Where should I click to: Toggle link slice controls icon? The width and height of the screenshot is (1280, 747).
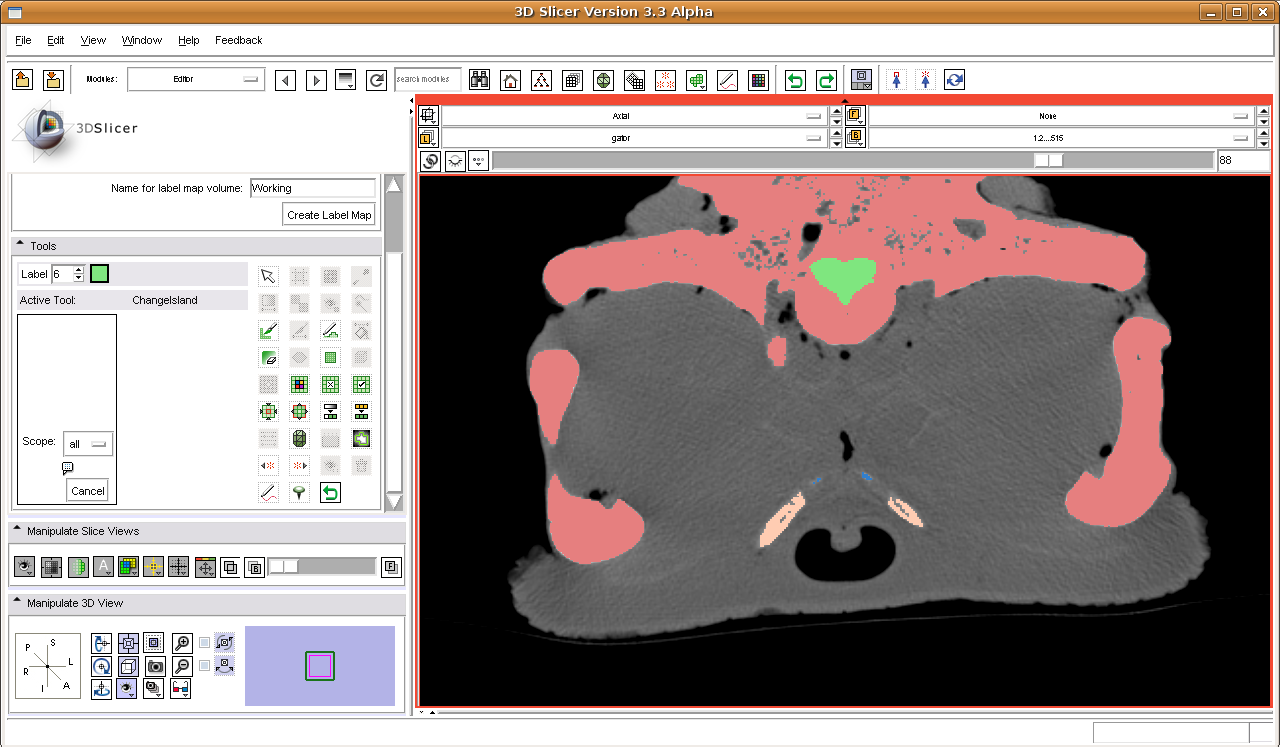(431, 161)
